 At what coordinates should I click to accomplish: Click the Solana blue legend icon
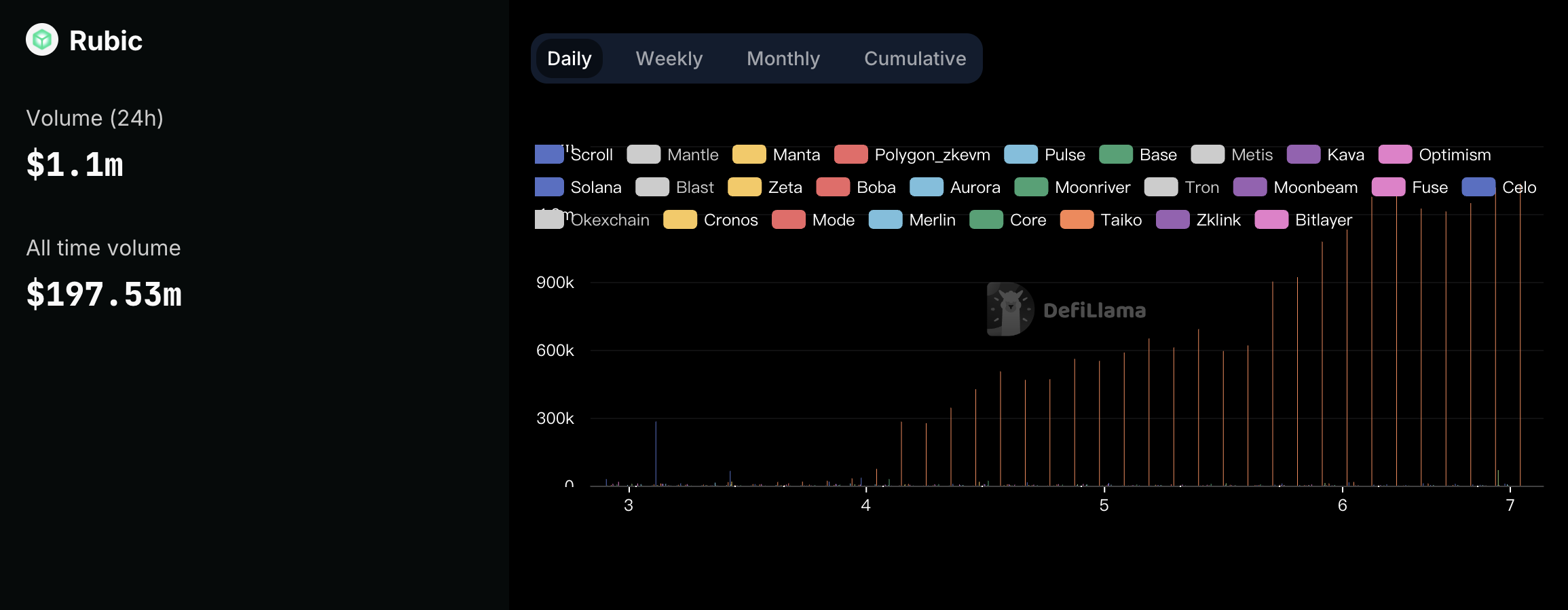point(549,187)
